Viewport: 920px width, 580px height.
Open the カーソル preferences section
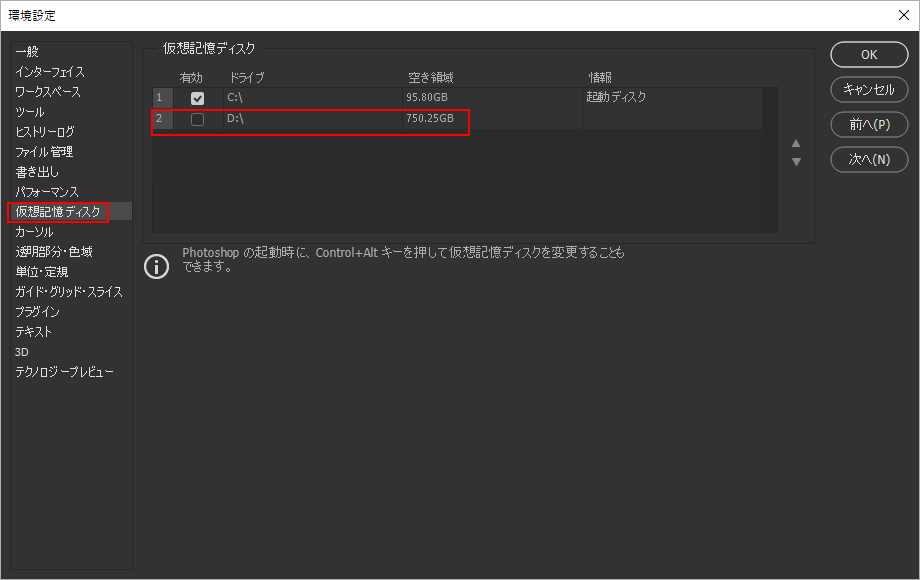[x=34, y=232]
